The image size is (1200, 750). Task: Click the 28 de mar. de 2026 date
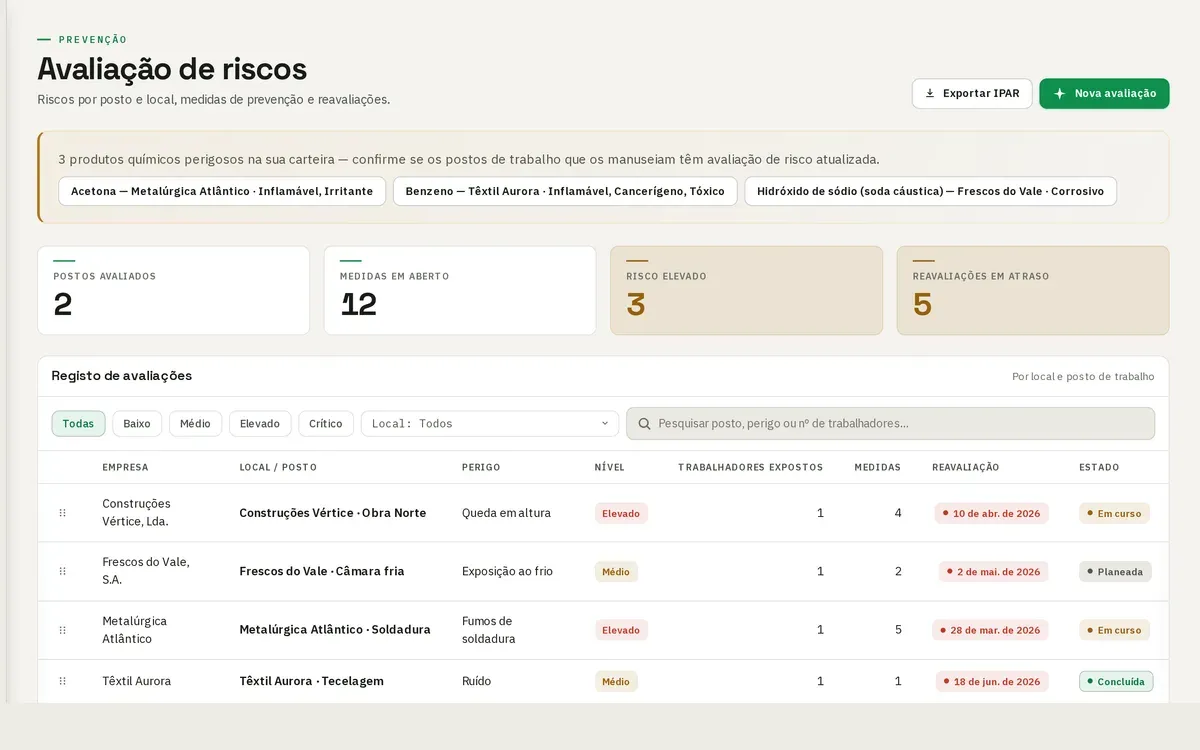[x=990, y=630]
